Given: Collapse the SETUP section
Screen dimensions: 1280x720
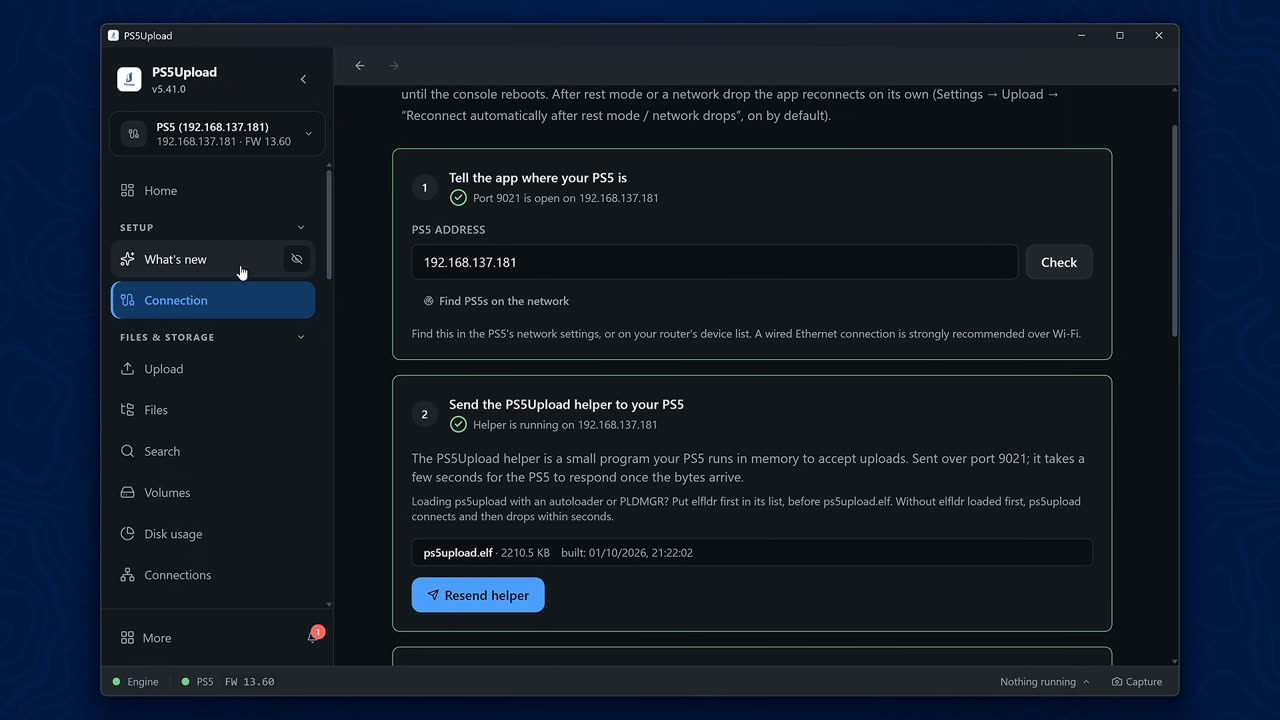Looking at the screenshot, I should coord(301,227).
